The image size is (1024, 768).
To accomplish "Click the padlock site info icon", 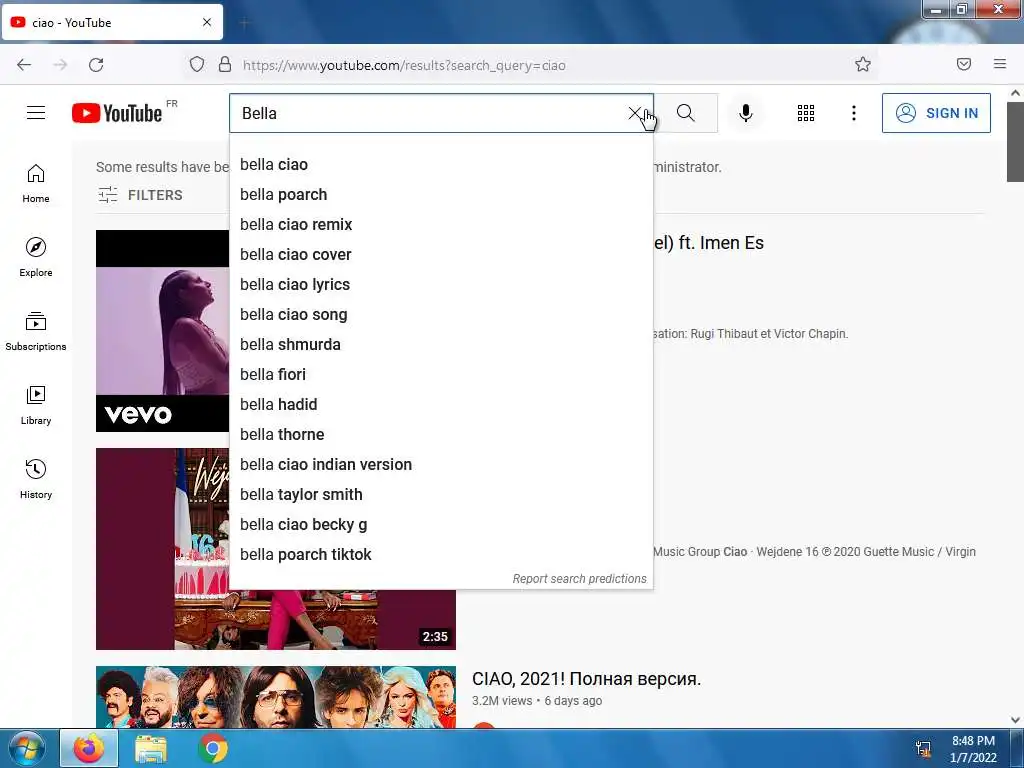I will (225, 64).
